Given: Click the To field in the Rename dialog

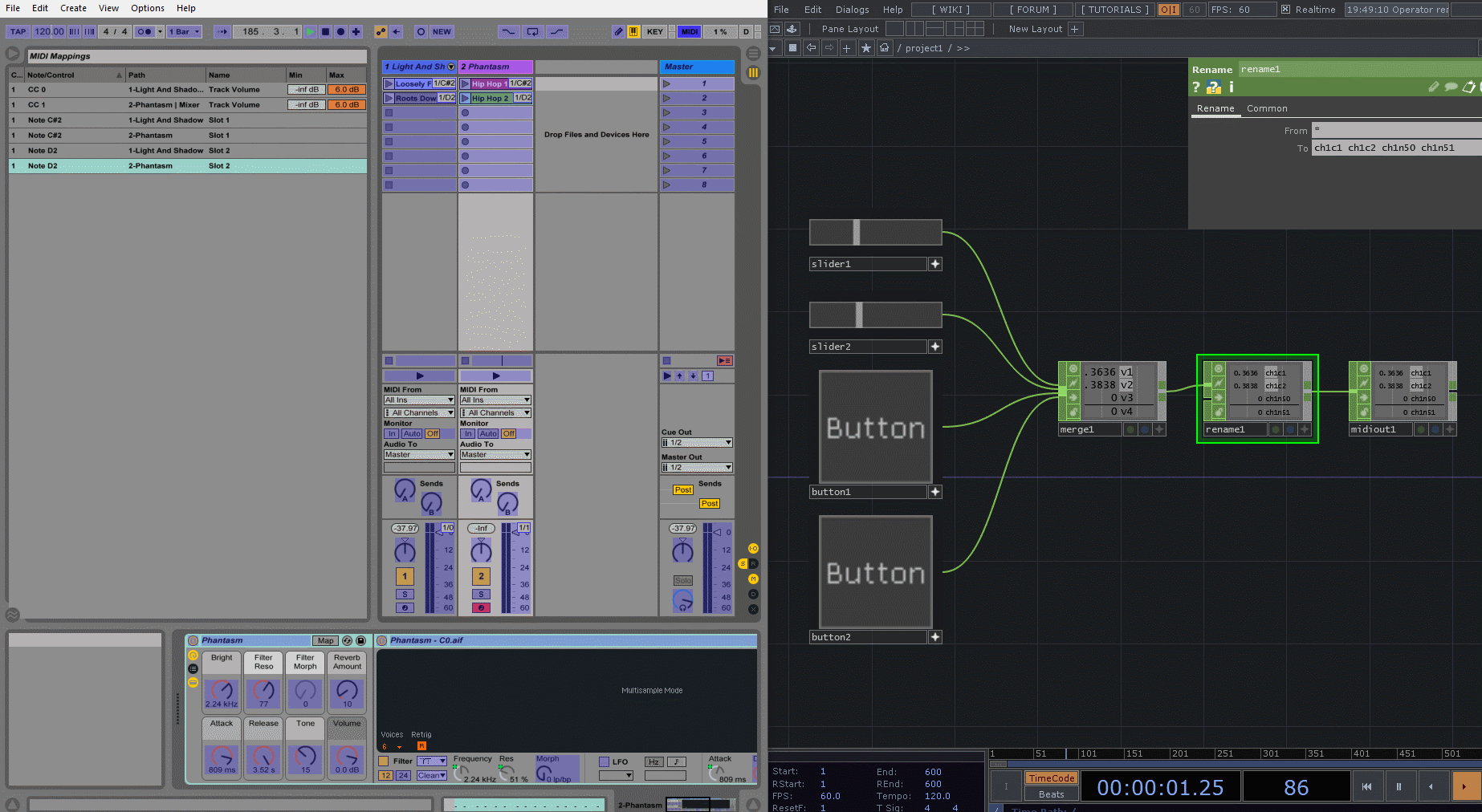Looking at the screenshot, I should point(1395,148).
